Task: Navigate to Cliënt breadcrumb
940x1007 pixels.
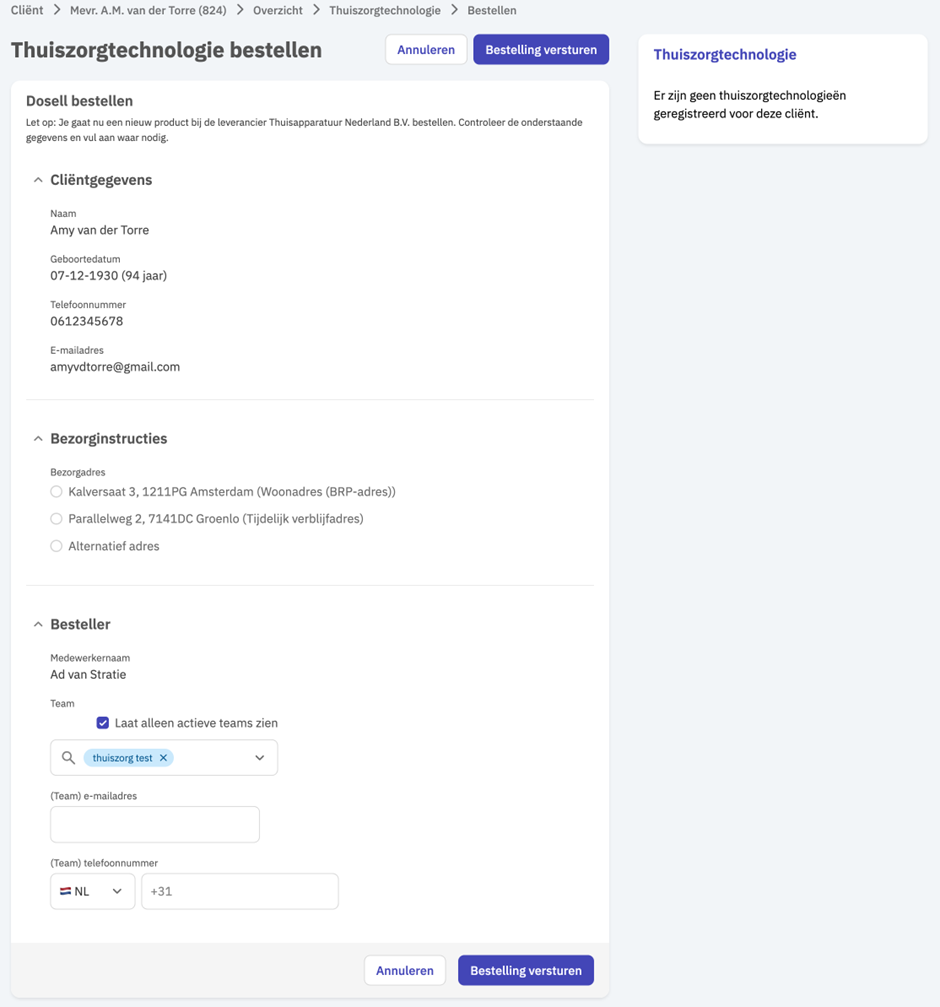Action: pyautogui.click(x=27, y=10)
